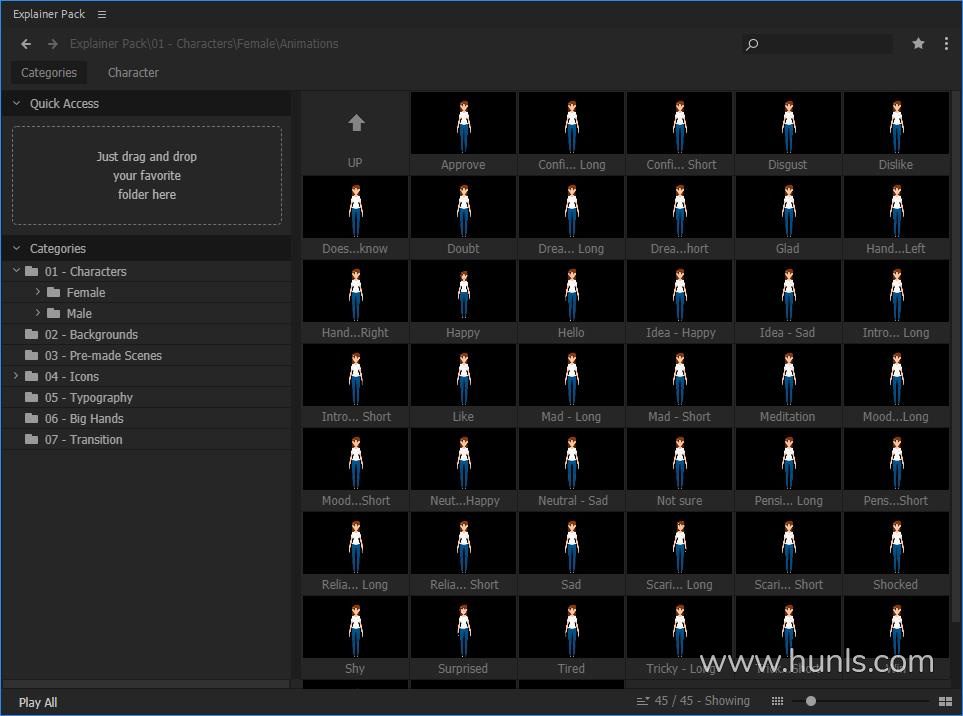
Task: Click the 45 / 45 - Showing status text
Action: coord(702,701)
